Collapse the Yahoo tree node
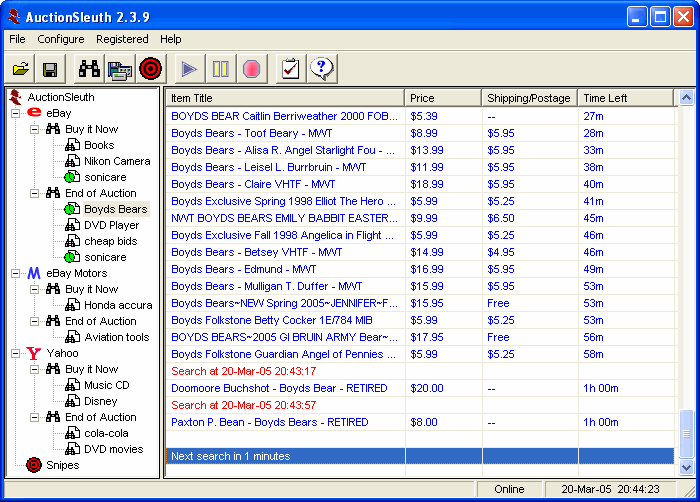This screenshot has height=502, width=700. click(x=16, y=354)
